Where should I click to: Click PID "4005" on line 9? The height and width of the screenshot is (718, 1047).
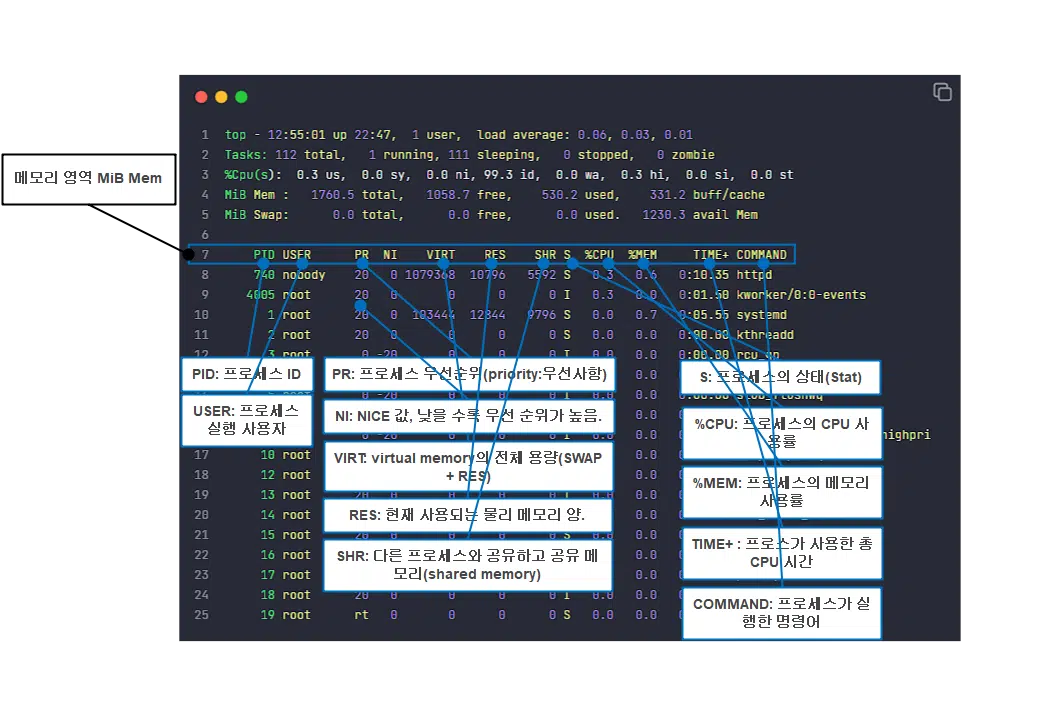pos(260,295)
